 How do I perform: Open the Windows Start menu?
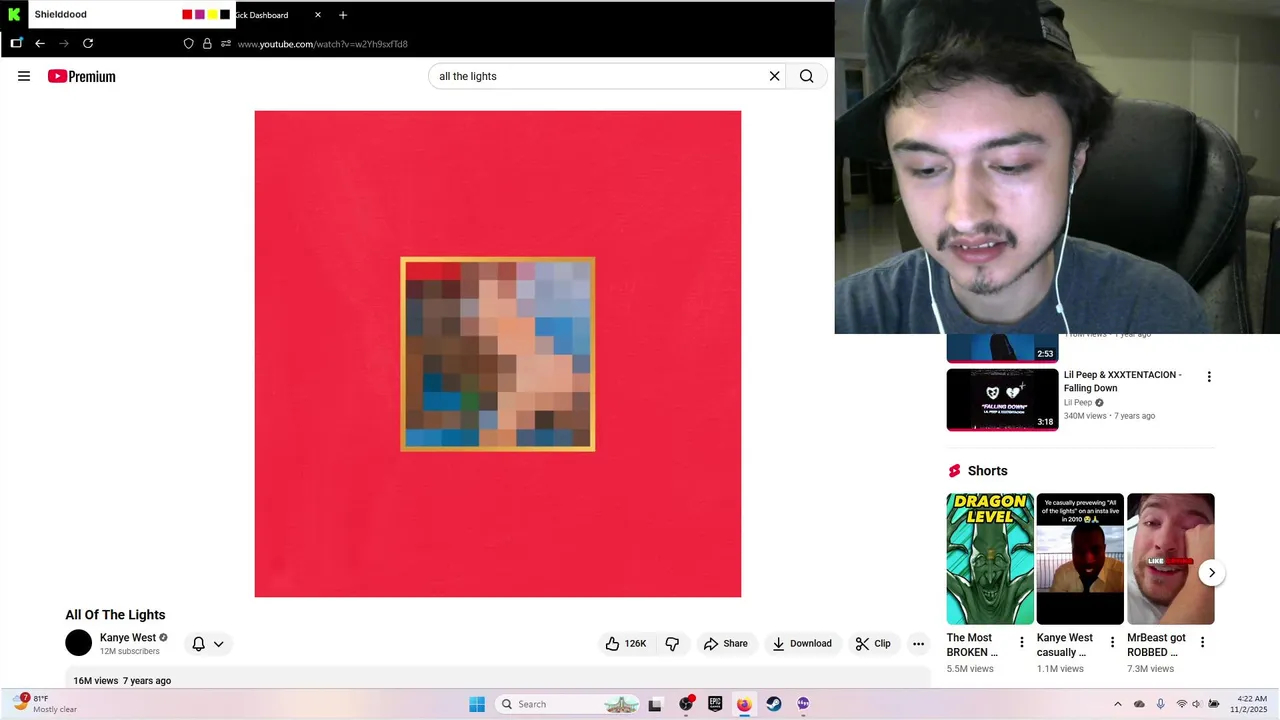click(477, 704)
